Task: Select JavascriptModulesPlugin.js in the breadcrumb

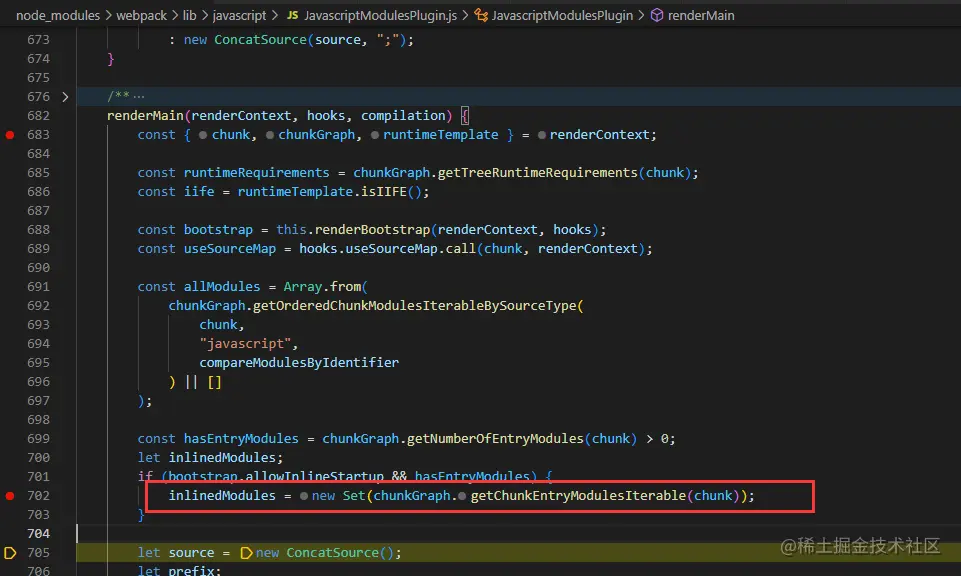Action: click(x=381, y=15)
